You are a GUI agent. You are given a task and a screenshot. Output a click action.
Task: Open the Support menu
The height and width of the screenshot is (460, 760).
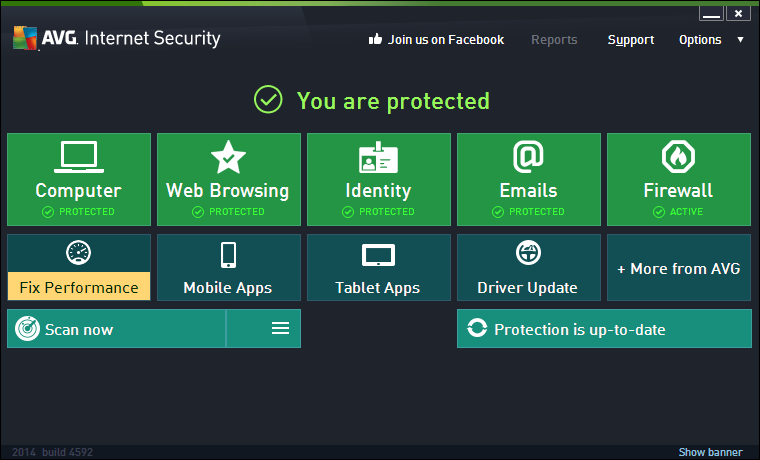coord(631,40)
